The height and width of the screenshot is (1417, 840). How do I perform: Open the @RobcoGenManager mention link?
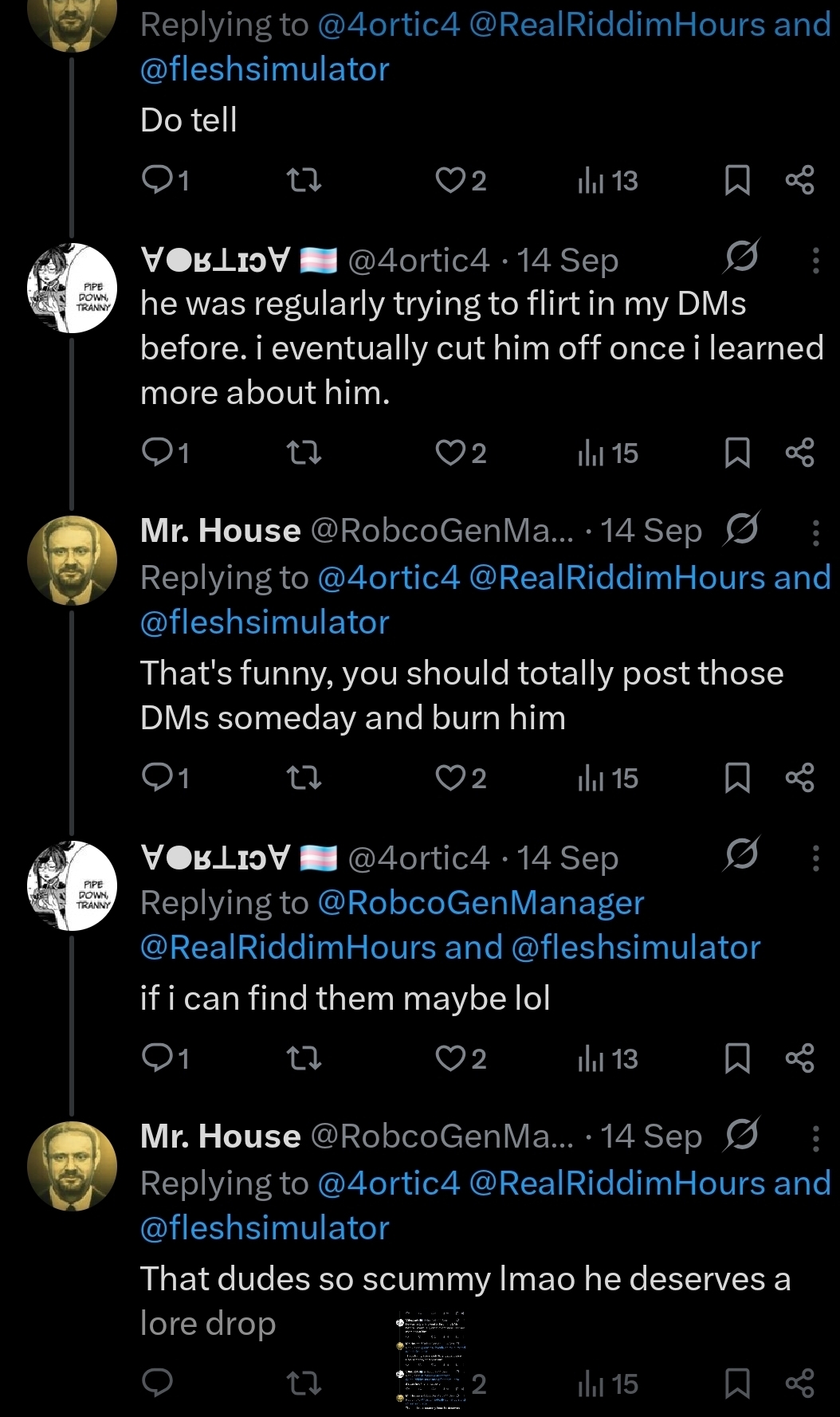[x=480, y=903]
